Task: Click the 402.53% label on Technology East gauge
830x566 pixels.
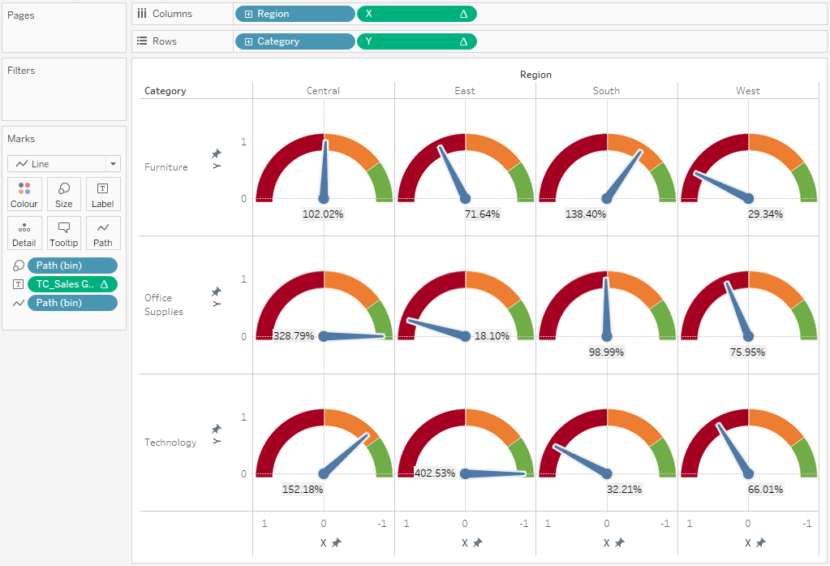Action: click(x=435, y=473)
